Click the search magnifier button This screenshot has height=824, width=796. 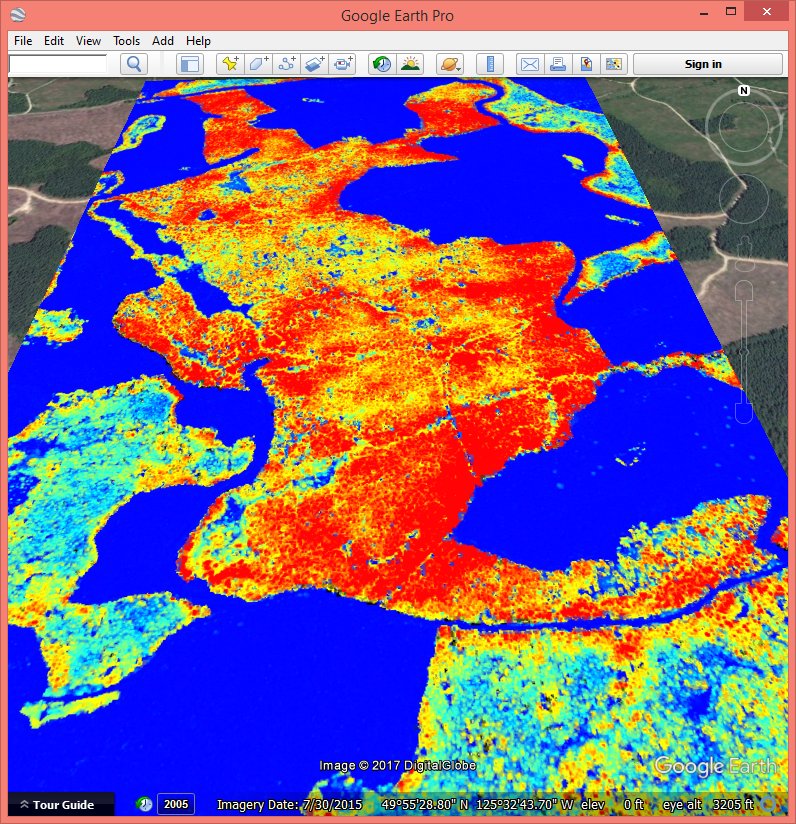[134, 64]
